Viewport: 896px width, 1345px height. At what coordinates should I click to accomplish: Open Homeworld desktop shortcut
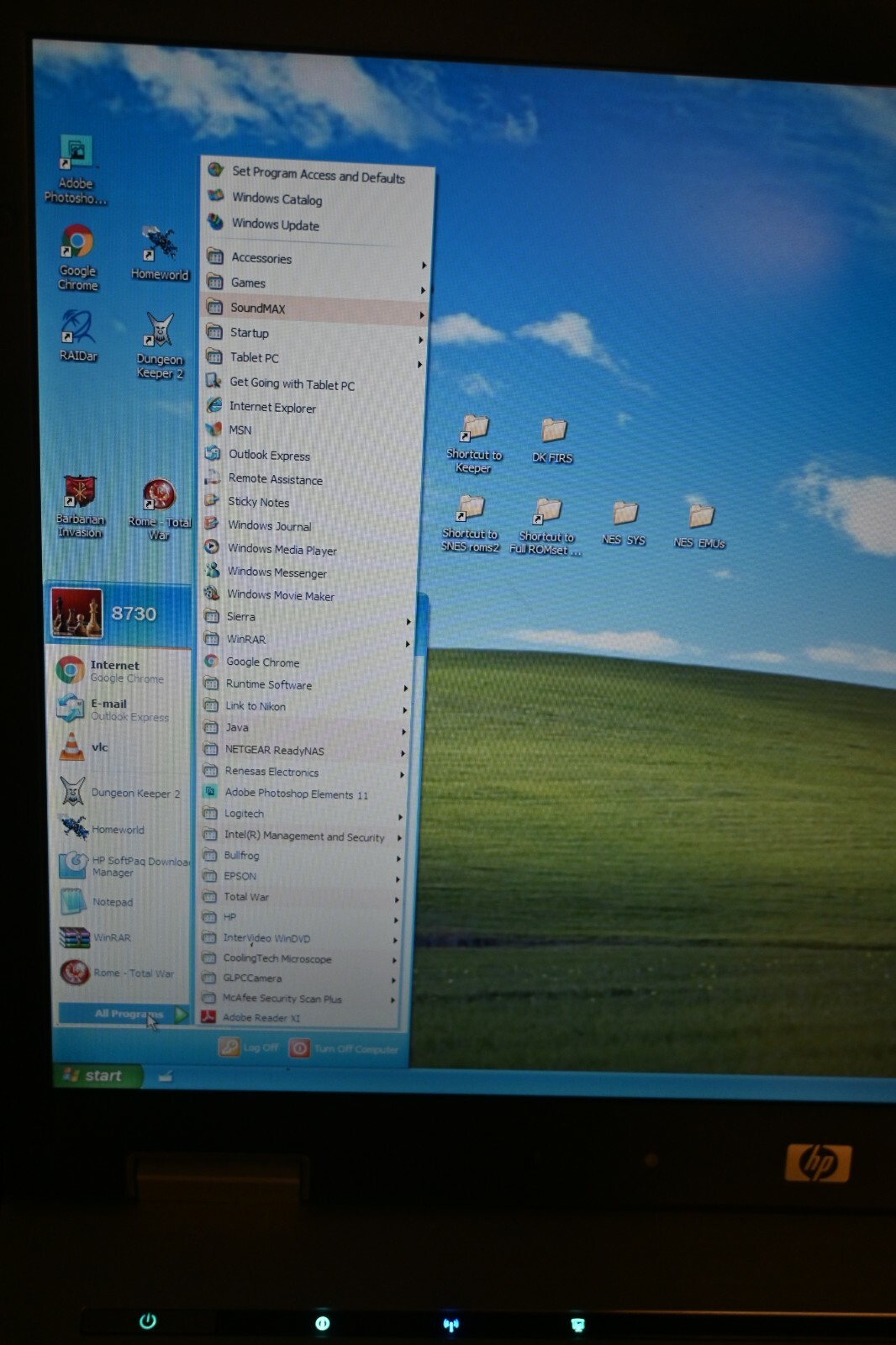point(159,253)
